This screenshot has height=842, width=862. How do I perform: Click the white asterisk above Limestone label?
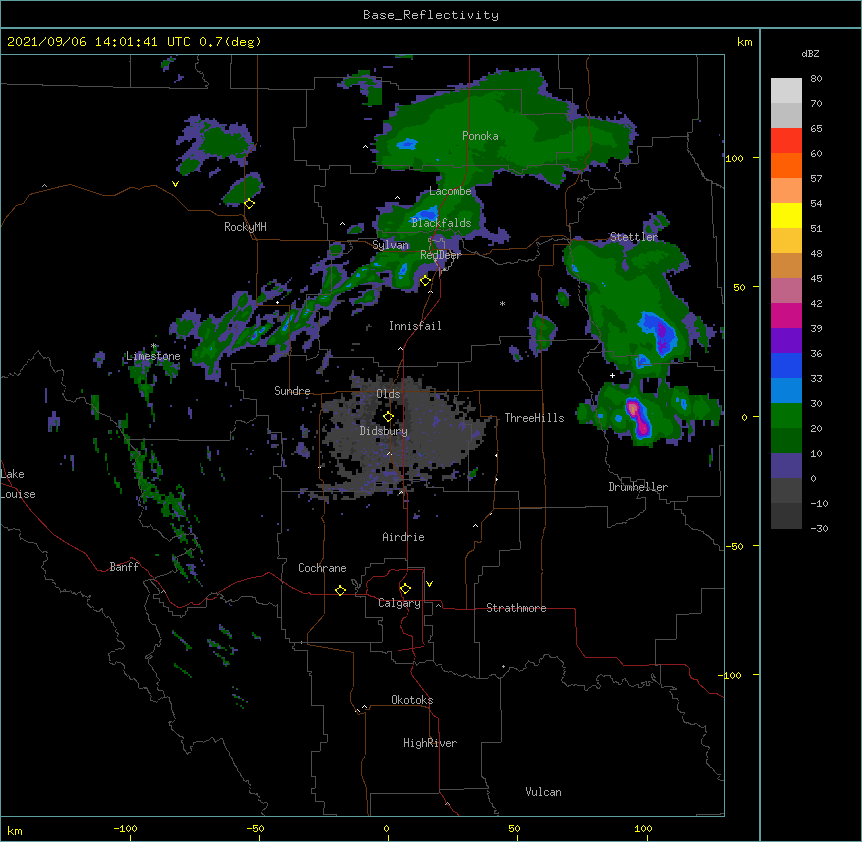point(154,346)
